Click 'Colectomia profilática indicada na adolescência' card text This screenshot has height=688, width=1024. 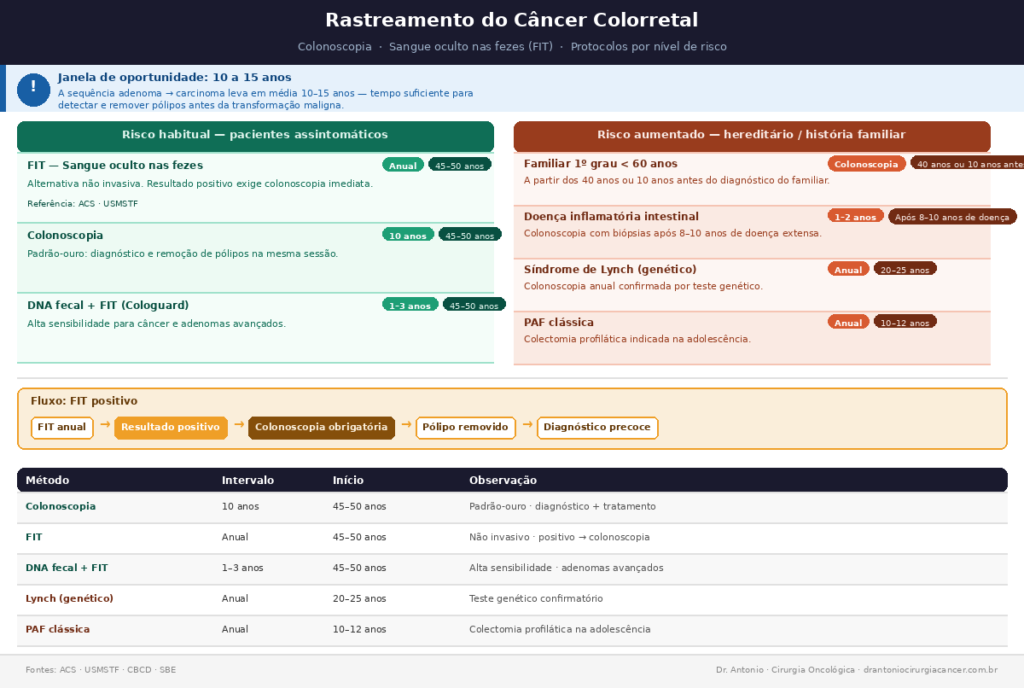click(x=637, y=339)
